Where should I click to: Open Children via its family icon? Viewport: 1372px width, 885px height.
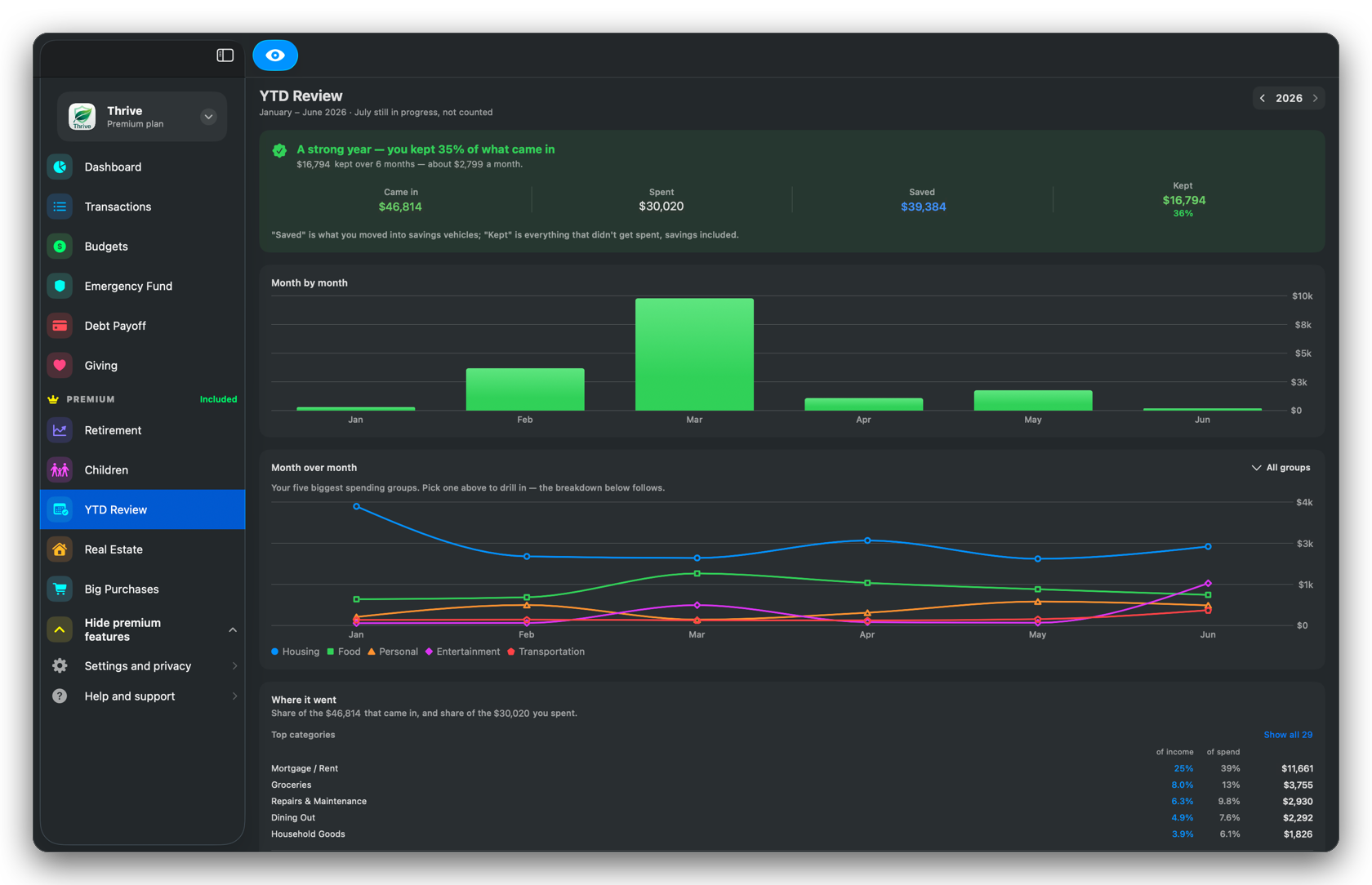60,470
